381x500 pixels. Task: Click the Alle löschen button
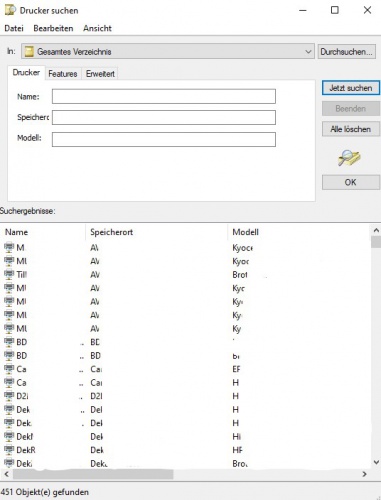point(351,129)
